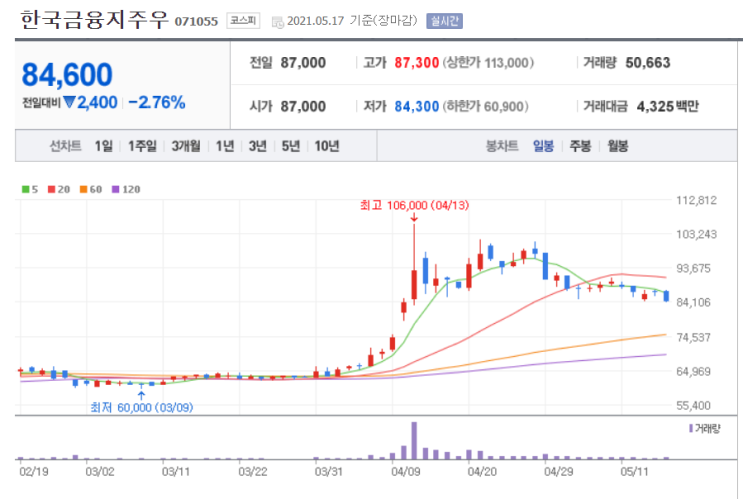Click the purple 거래량 volume legend
The width and height of the screenshot is (743, 499).
point(705,429)
